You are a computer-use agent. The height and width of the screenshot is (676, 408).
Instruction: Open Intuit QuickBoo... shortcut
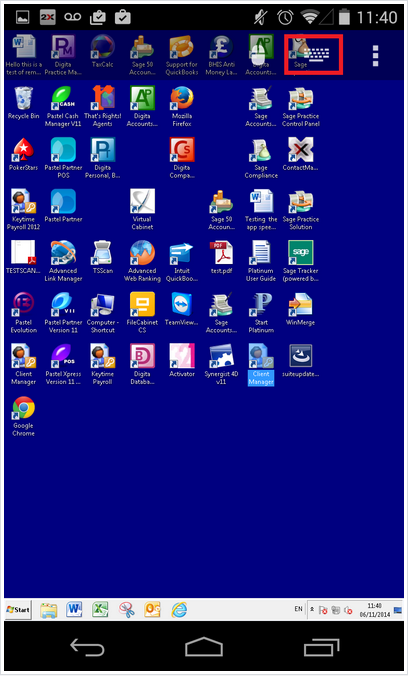click(x=182, y=262)
